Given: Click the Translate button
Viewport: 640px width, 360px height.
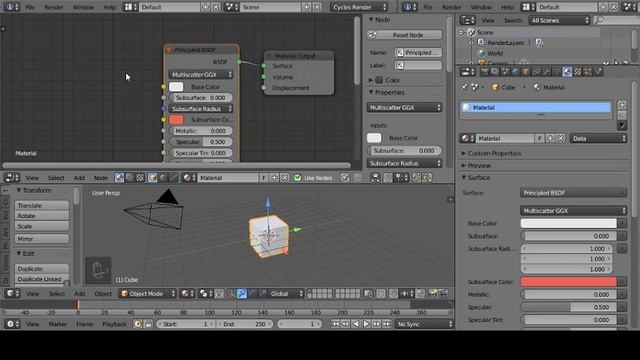Looking at the screenshot, I should [42, 205].
